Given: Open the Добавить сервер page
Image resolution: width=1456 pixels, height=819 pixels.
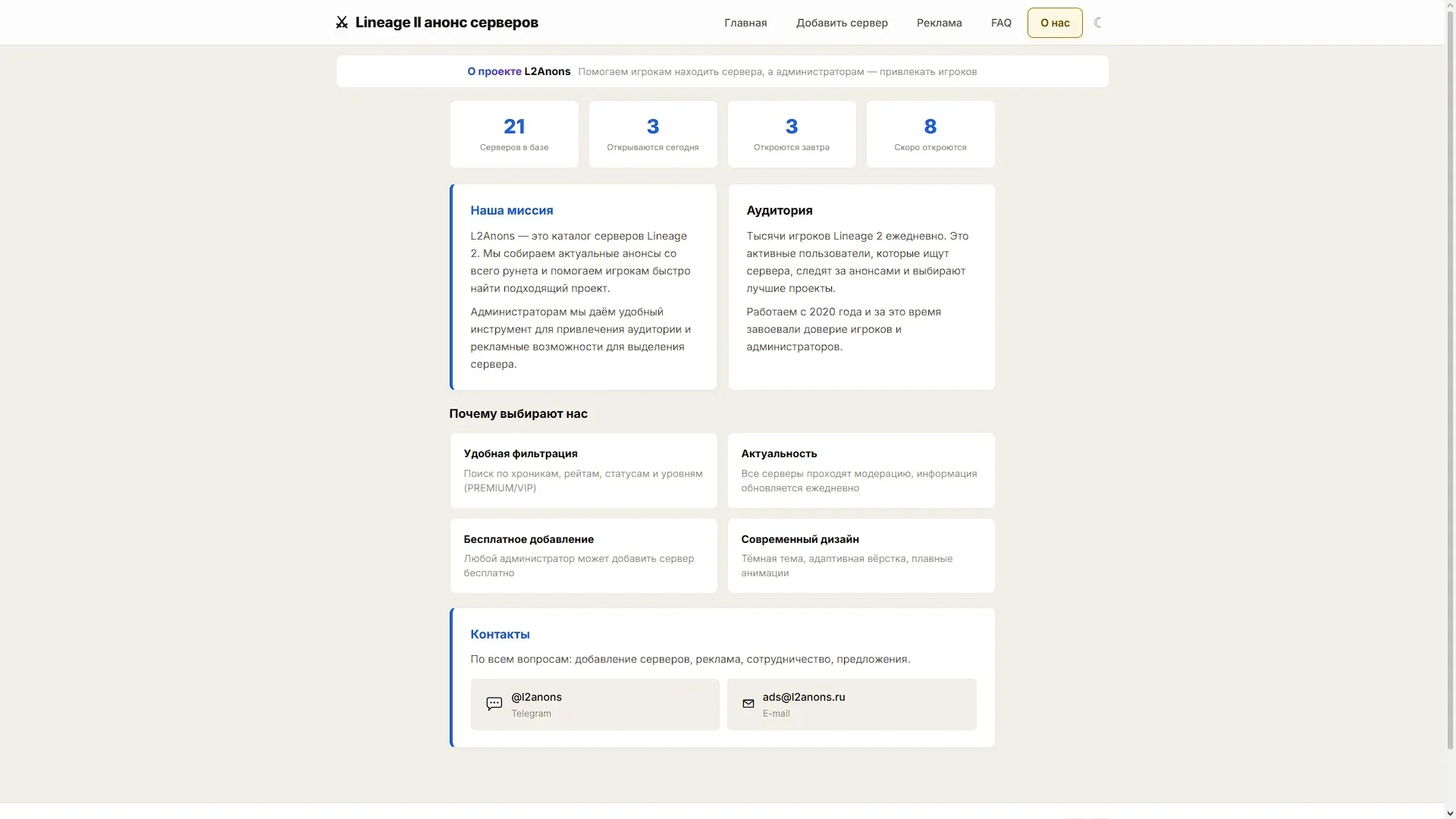Looking at the screenshot, I should click(842, 23).
